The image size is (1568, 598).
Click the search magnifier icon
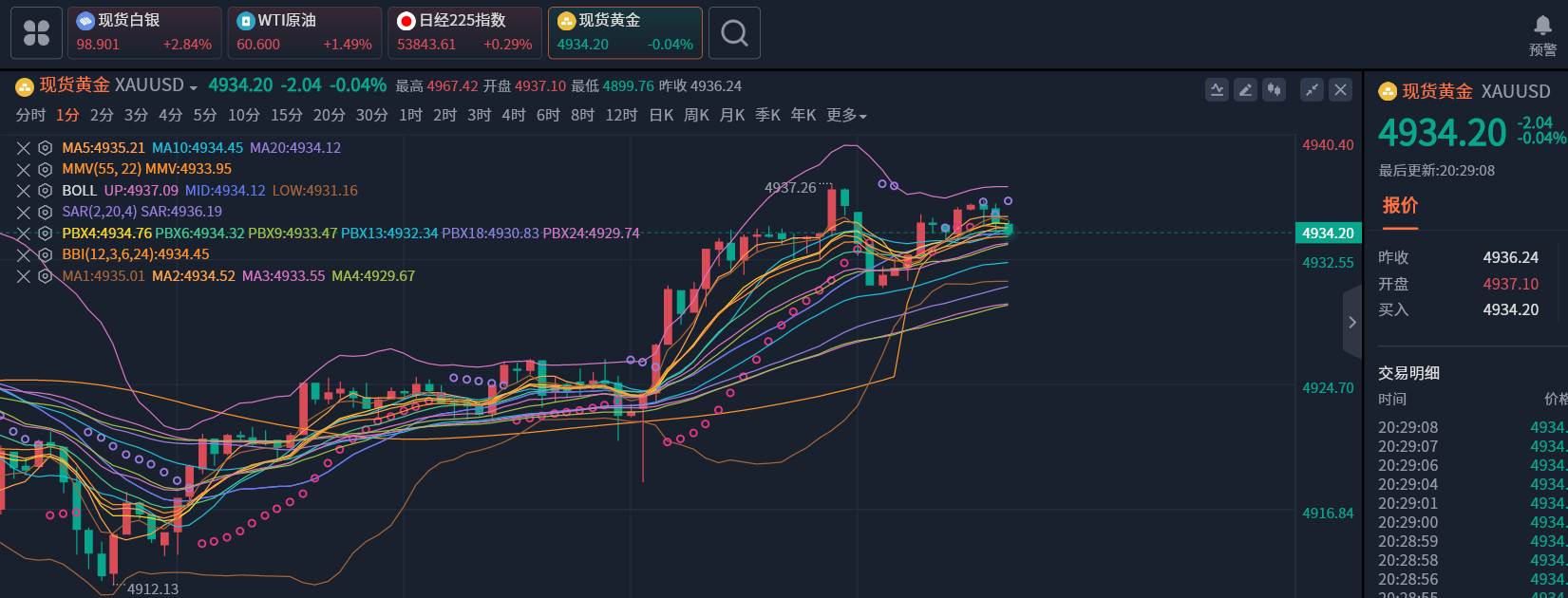pyautogui.click(x=734, y=33)
